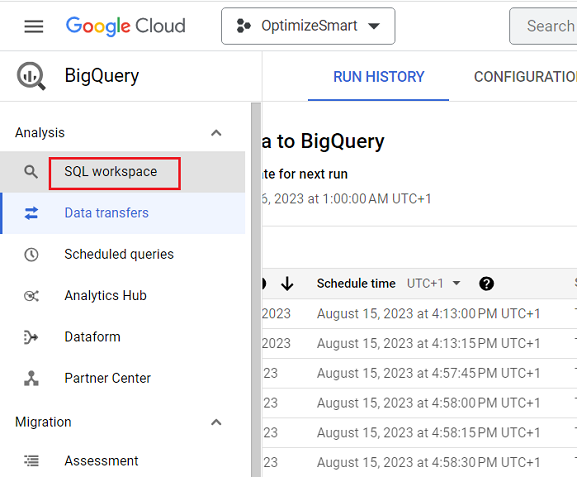
Task: Open Data transfers
Action: pos(123,213)
